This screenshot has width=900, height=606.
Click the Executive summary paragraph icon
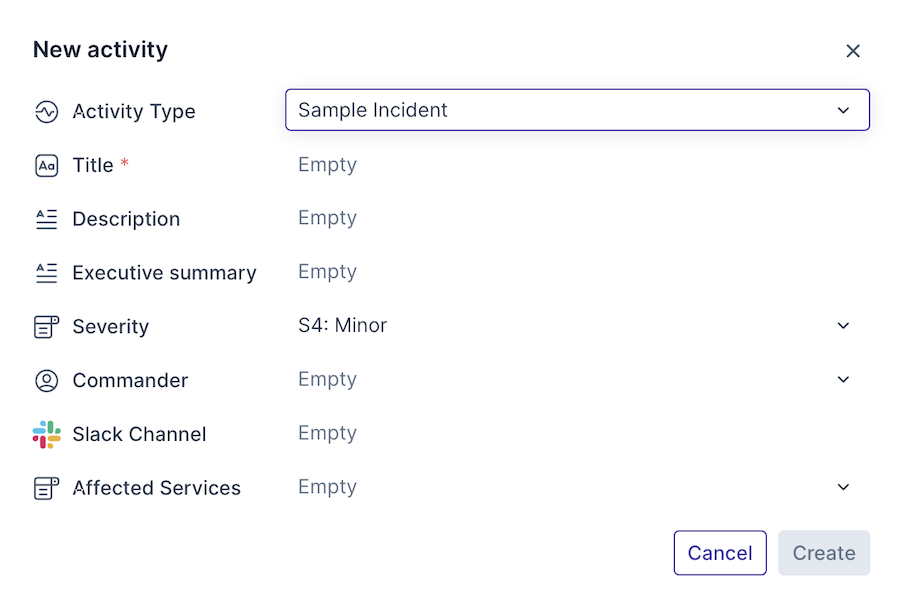pos(47,273)
